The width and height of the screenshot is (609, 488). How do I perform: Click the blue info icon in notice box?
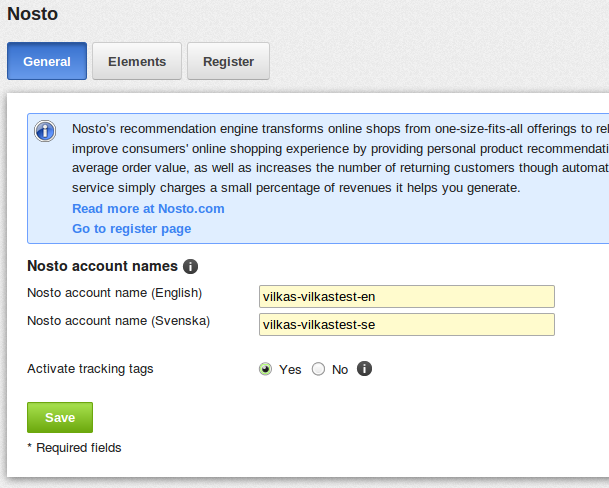pos(45,131)
